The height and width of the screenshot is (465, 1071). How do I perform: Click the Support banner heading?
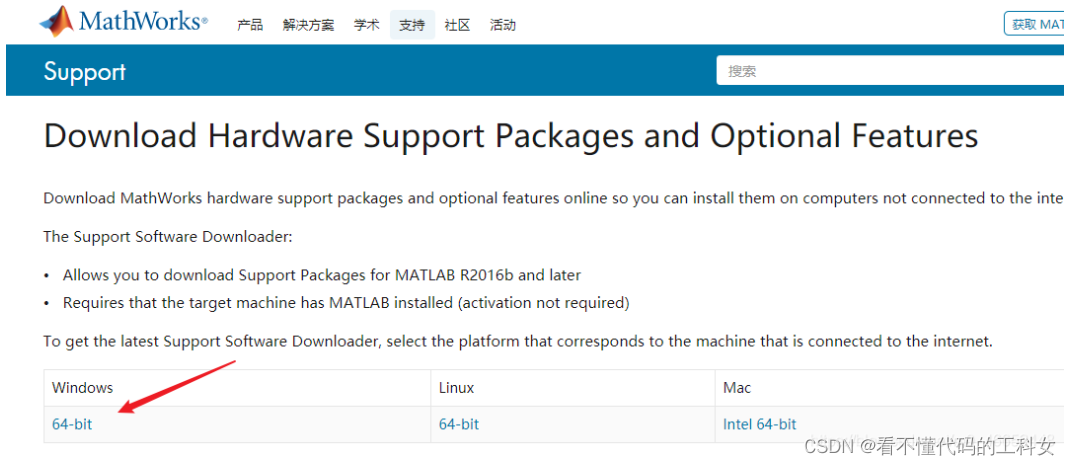pyautogui.click(x=85, y=71)
